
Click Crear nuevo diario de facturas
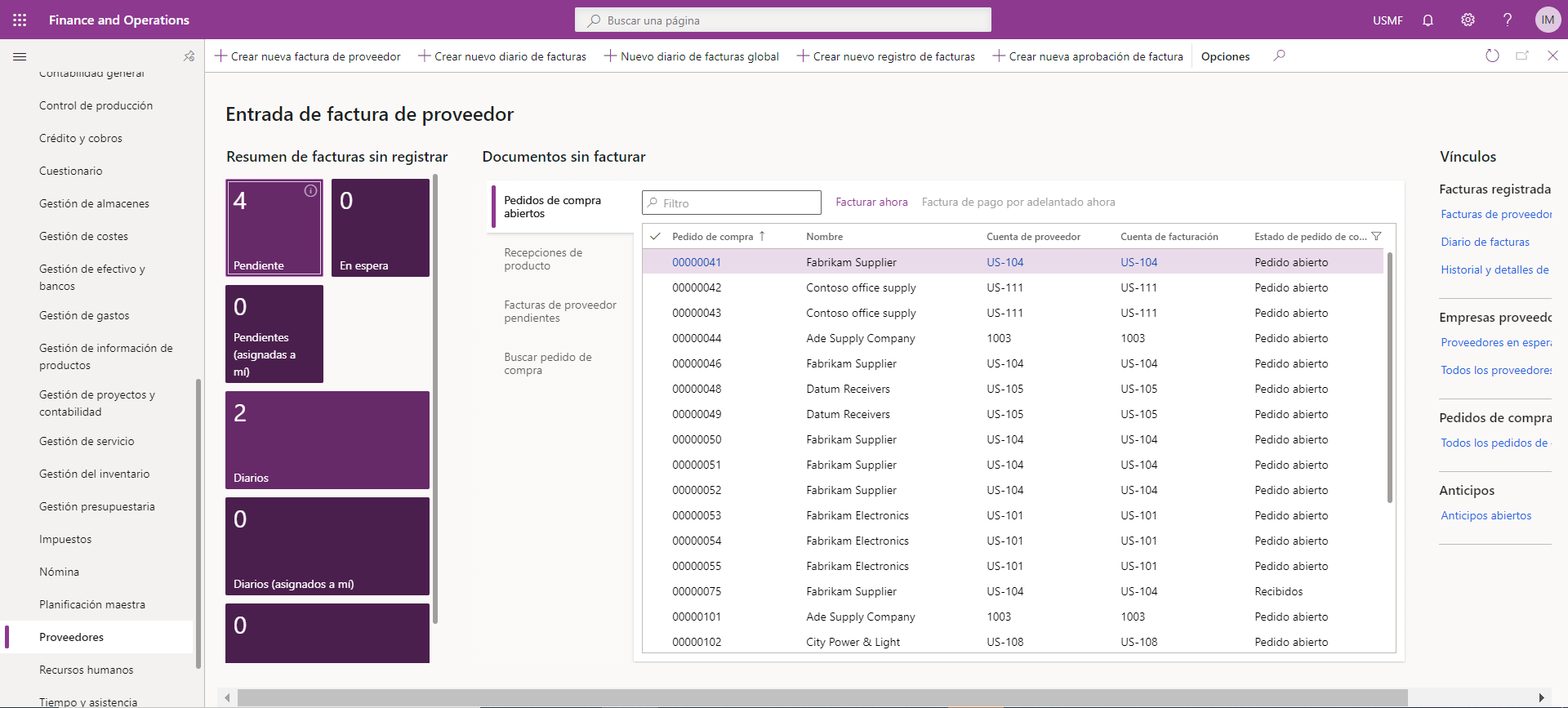point(502,56)
